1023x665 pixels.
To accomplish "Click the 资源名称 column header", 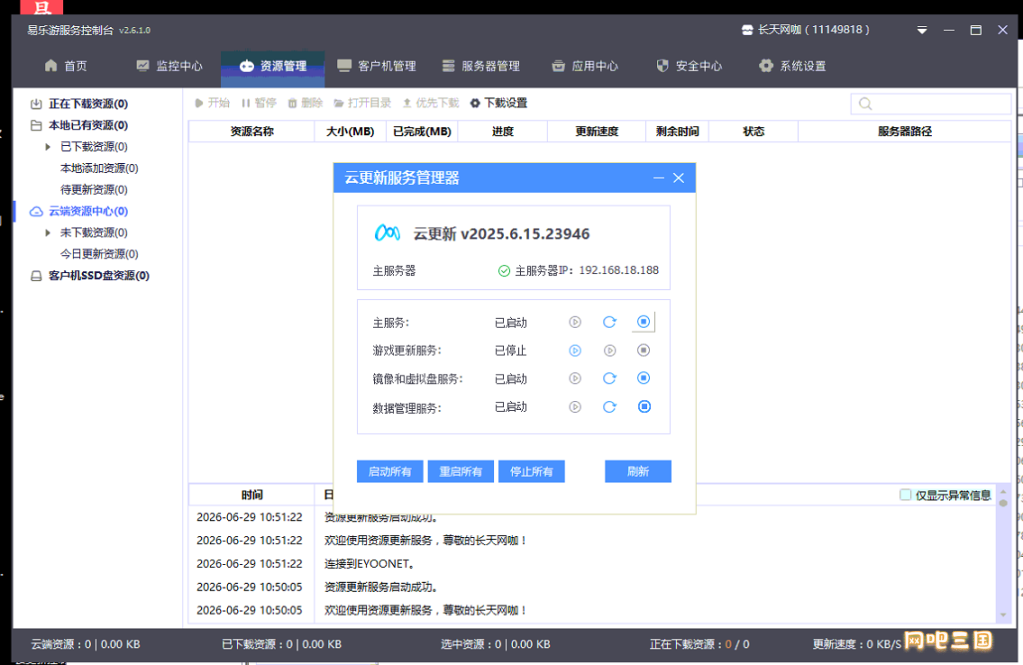I will 252,131.
